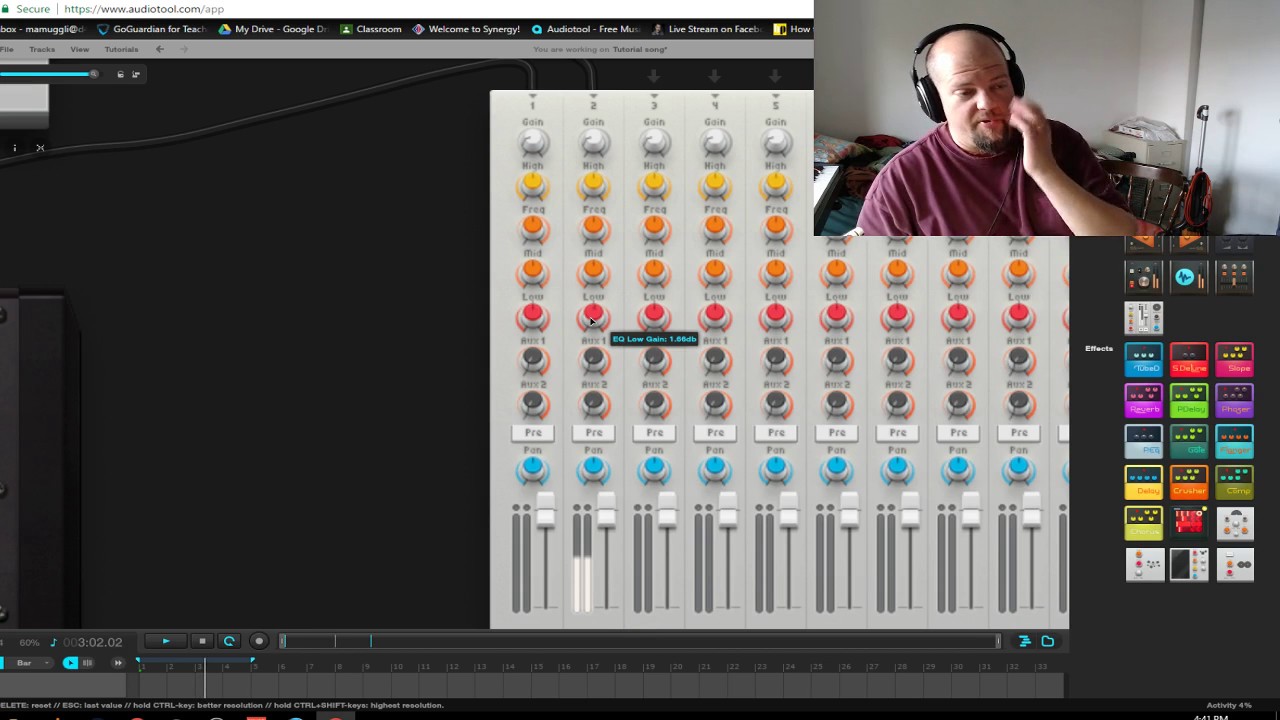The height and width of the screenshot is (720, 1280).
Task: Add the Comp effect pedal
Action: click(x=1235, y=482)
